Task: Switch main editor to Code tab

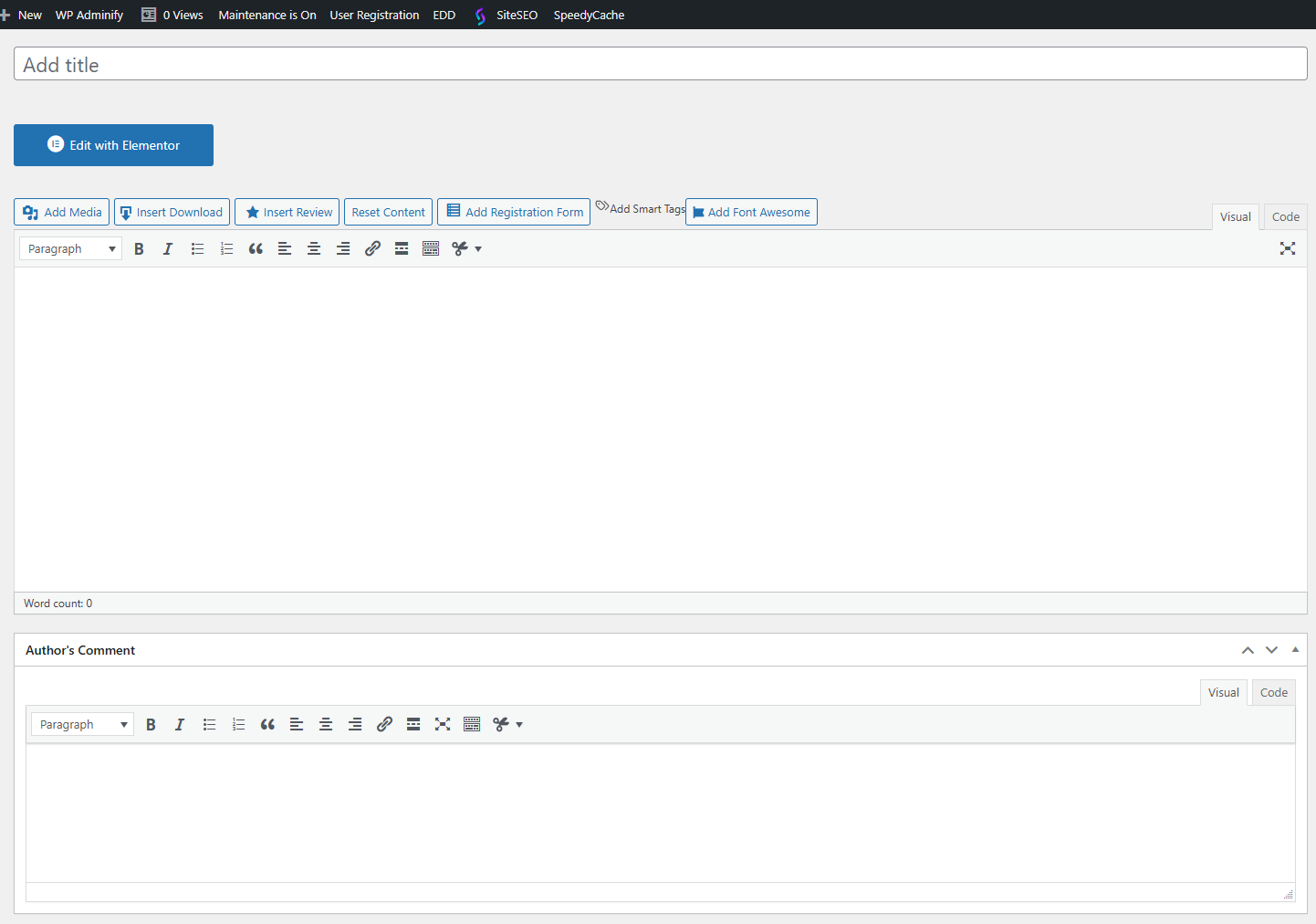Action: coord(1285,217)
